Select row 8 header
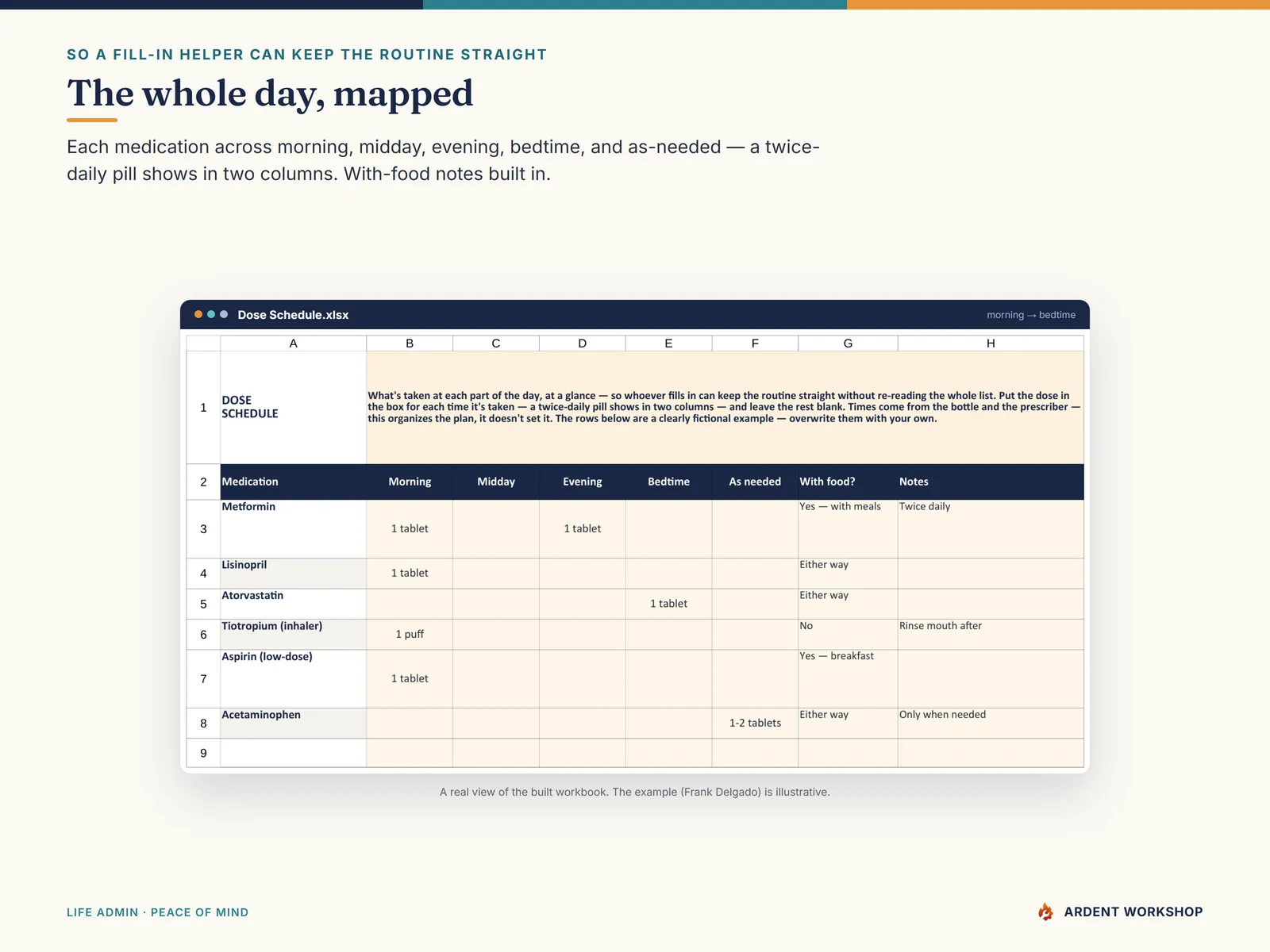Screen dimensions: 1270x952 (x=203, y=724)
